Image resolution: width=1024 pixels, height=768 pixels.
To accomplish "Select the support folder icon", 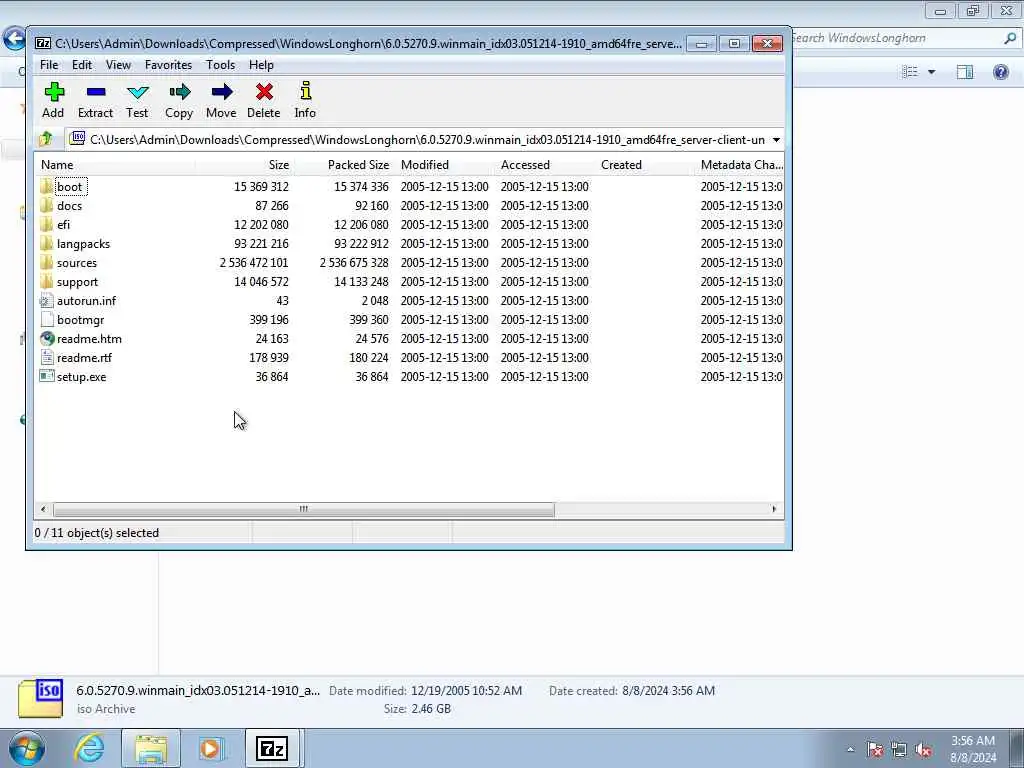I will (x=46, y=281).
